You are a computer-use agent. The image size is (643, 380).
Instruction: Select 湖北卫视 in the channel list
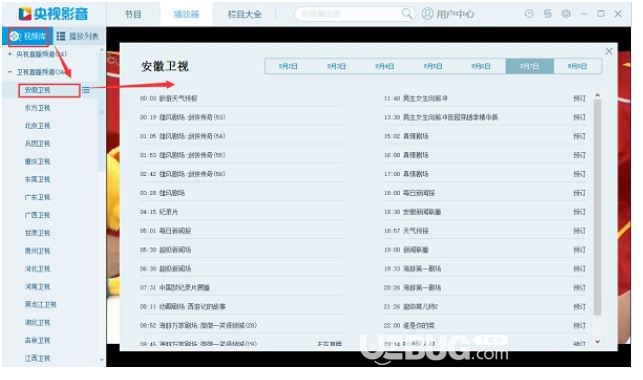[37, 323]
